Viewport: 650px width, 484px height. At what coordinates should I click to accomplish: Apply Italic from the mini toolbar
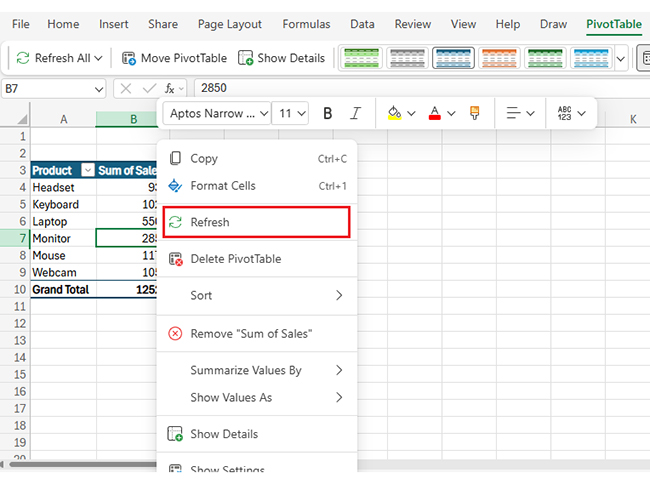click(x=355, y=113)
